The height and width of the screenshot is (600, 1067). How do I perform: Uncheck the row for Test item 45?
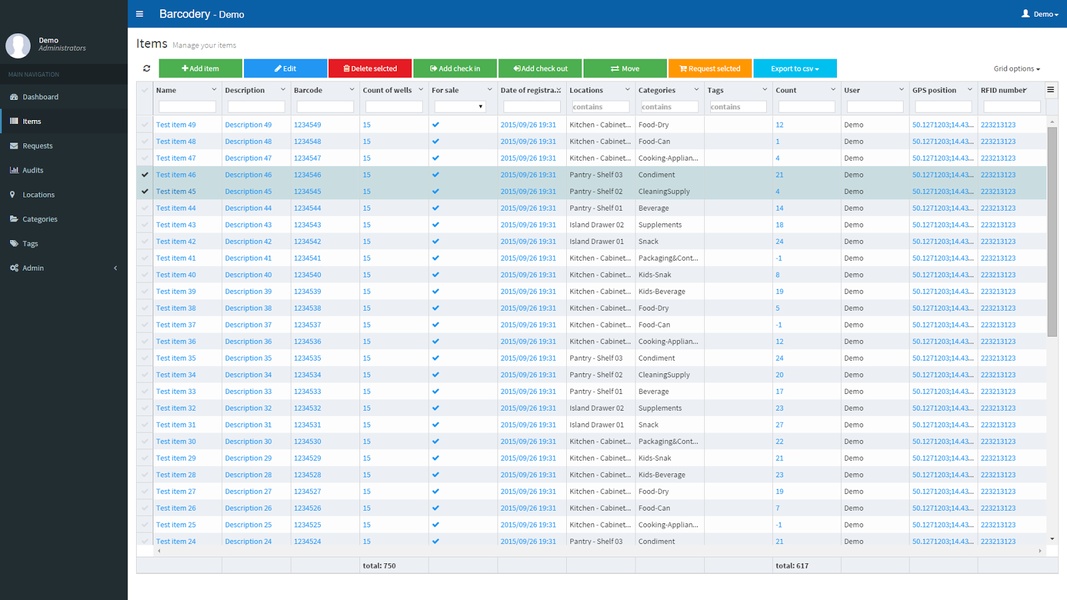tap(144, 191)
